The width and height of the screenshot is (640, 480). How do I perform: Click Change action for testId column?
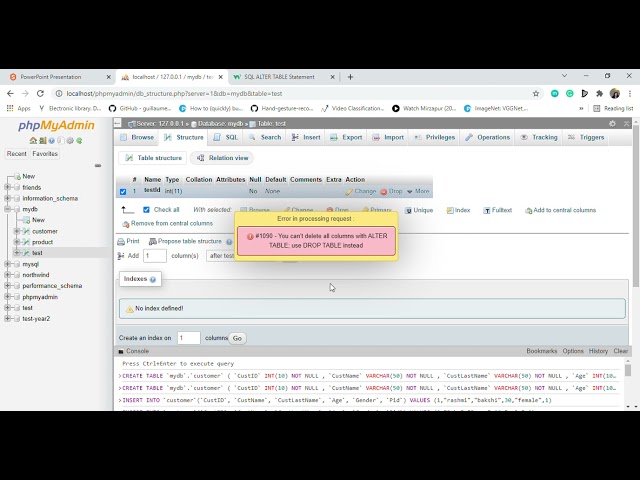click(x=360, y=191)
